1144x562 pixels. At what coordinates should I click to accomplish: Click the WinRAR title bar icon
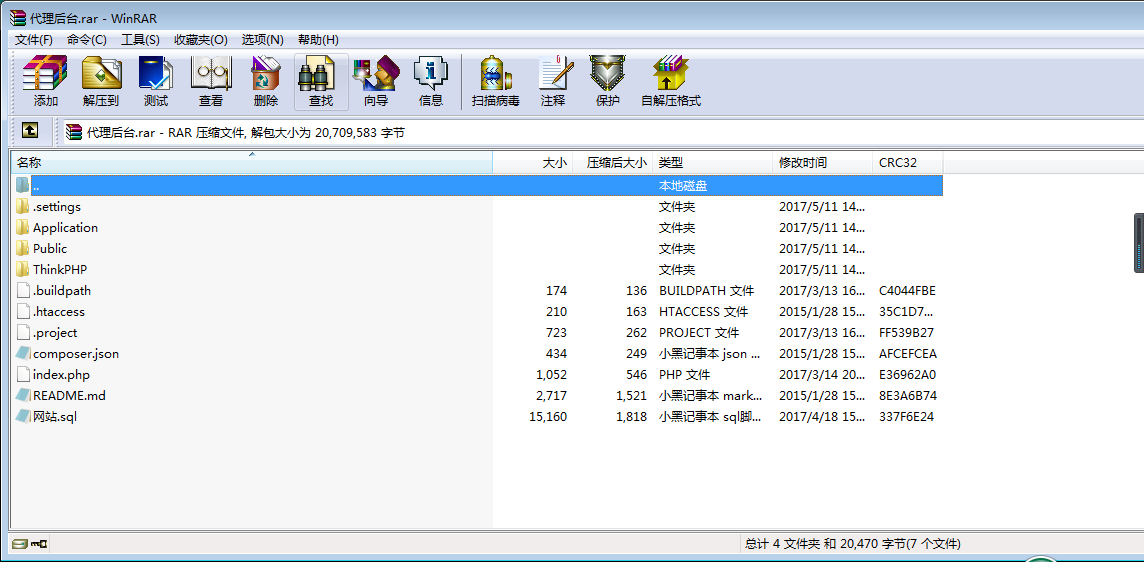(x=18, y=18)
